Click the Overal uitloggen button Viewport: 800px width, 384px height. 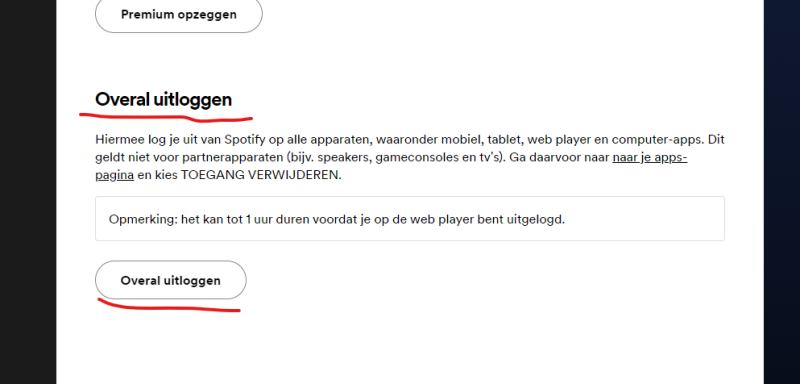click(170, 280)
